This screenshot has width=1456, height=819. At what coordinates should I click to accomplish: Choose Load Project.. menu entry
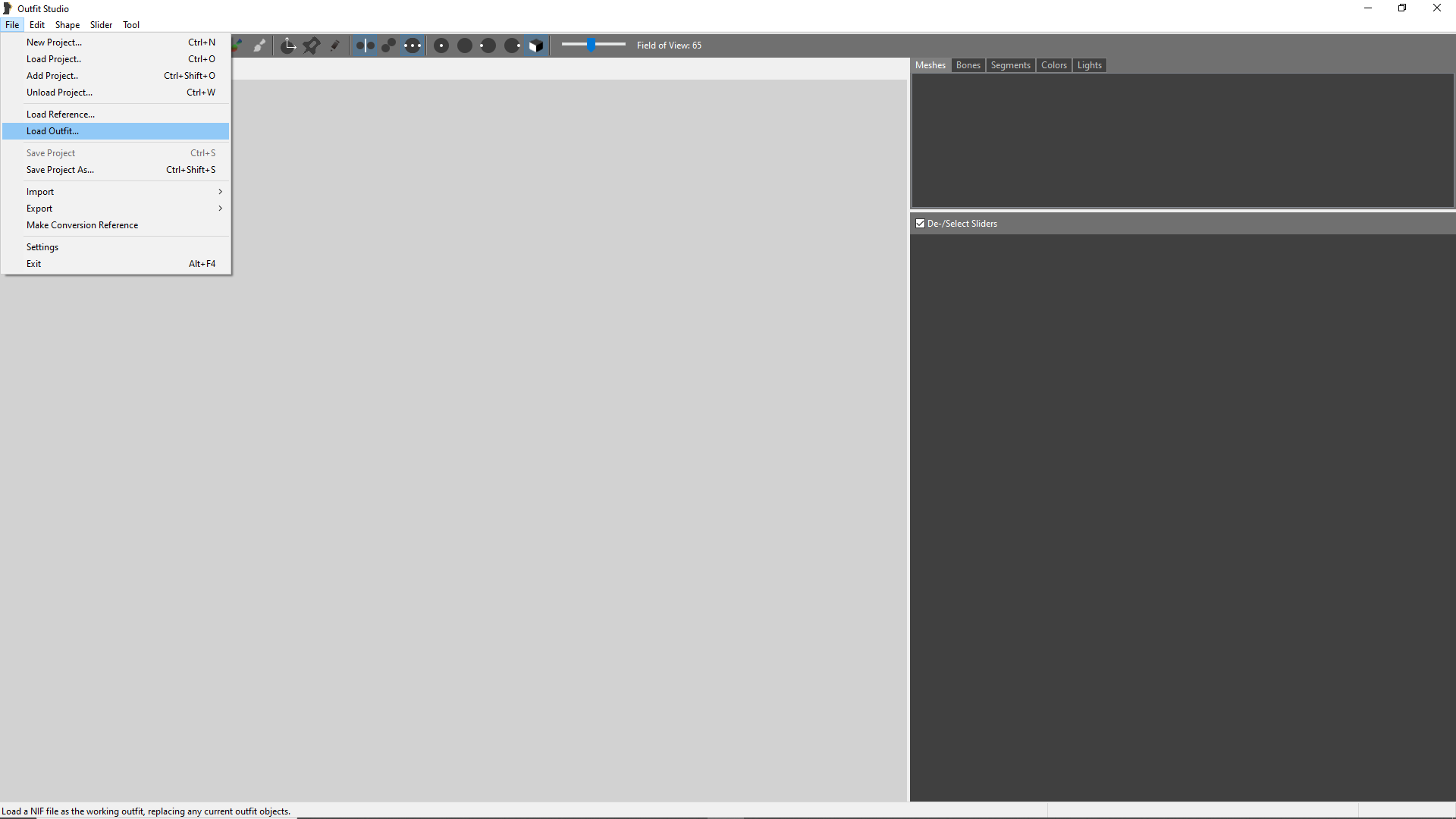(116, 59)
